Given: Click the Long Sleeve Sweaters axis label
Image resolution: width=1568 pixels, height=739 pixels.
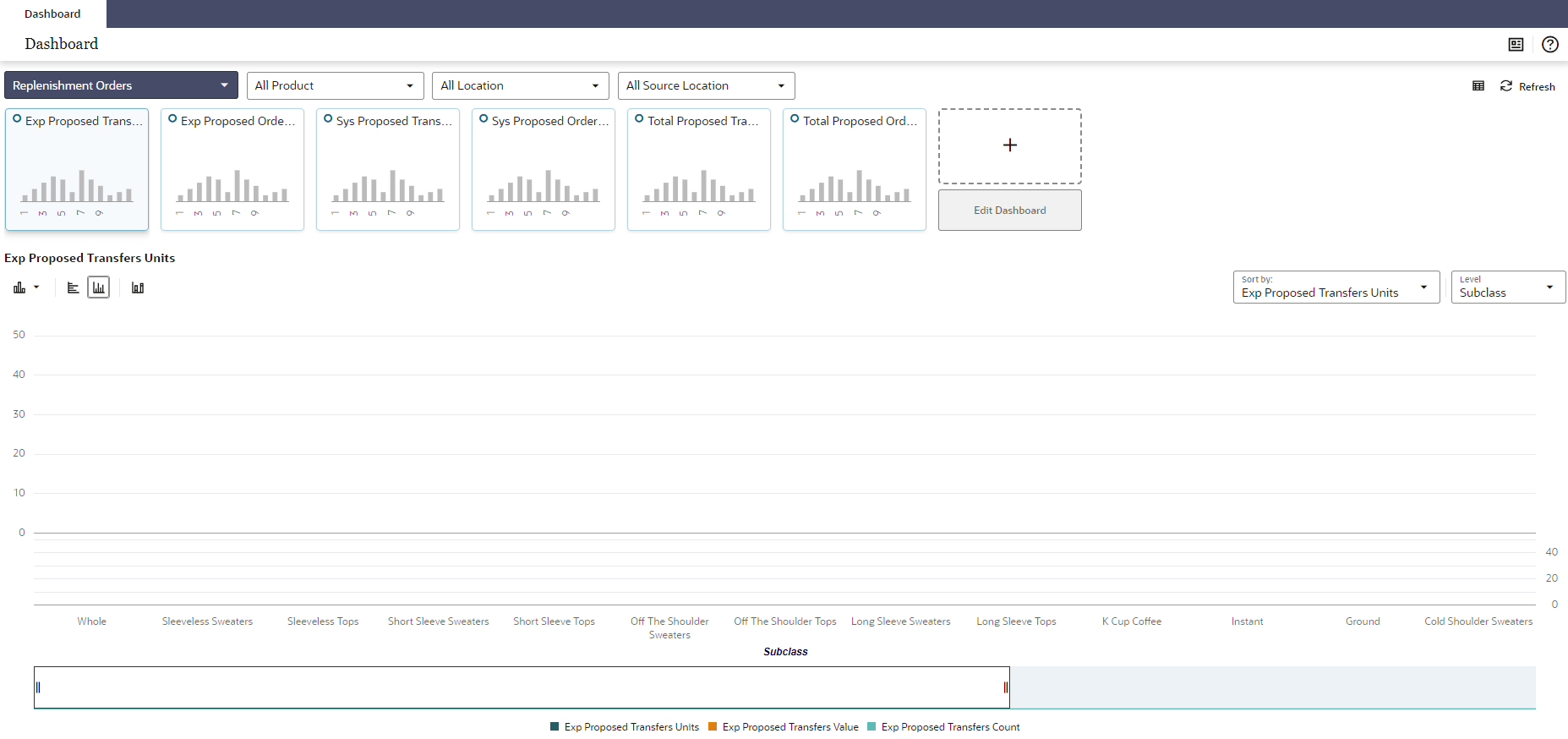Looking at the screenshot, I should click(901, 621).
